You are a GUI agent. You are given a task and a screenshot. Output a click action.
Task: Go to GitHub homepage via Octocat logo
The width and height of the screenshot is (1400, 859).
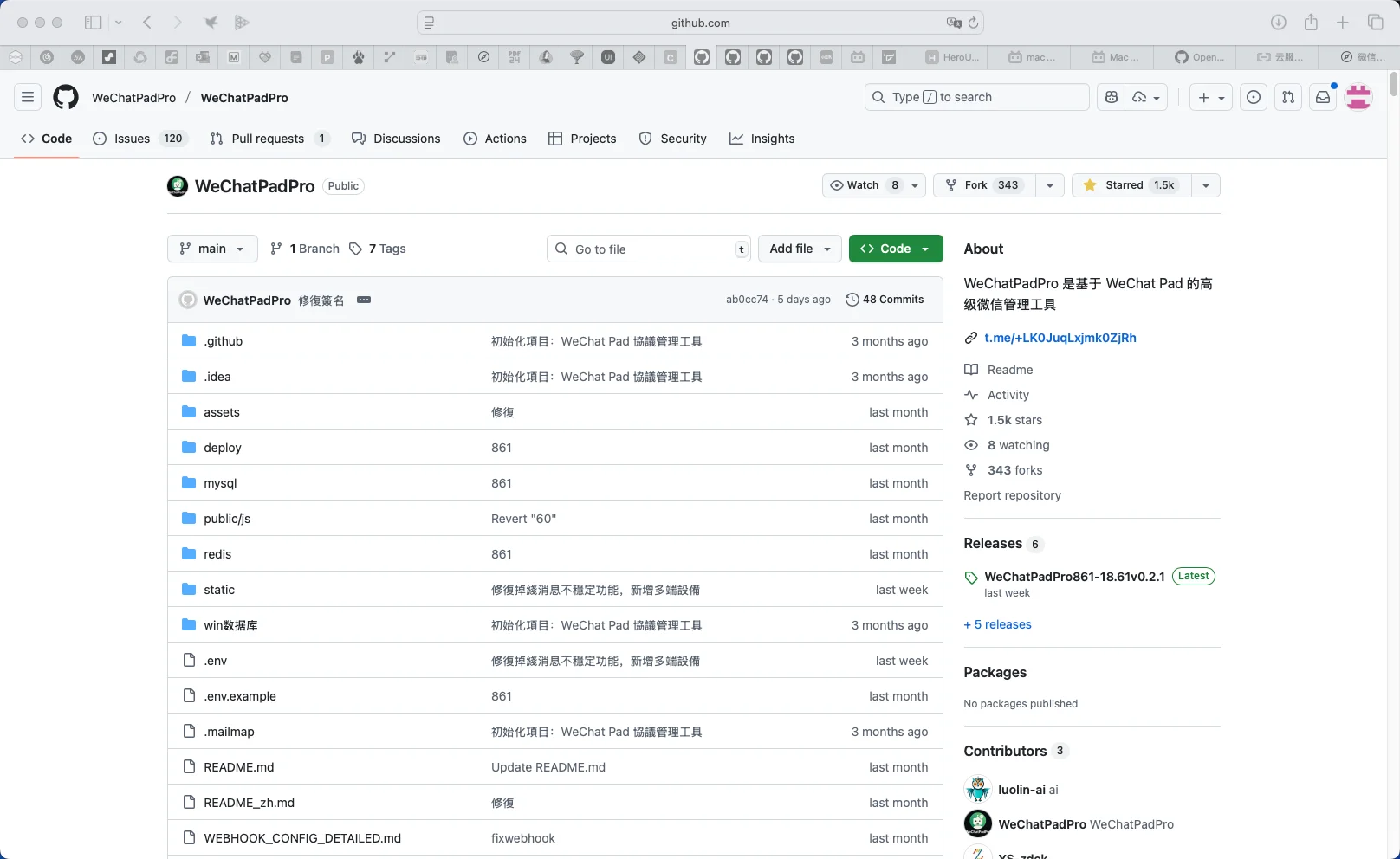pos(66,97)
